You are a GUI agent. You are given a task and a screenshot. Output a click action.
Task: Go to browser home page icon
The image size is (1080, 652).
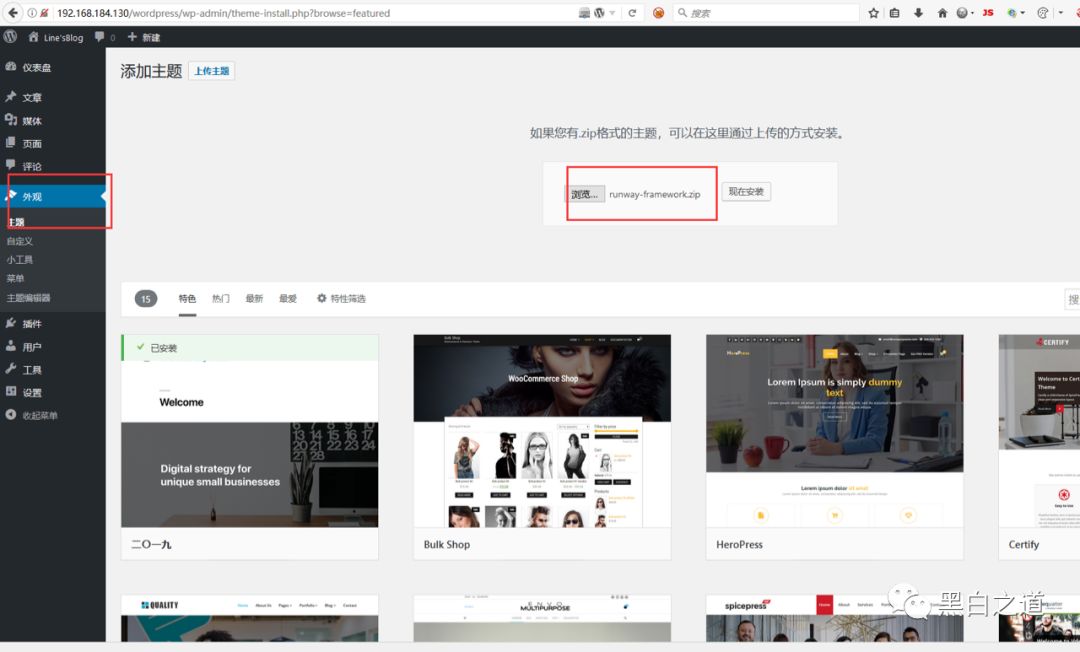pos(942,13)
